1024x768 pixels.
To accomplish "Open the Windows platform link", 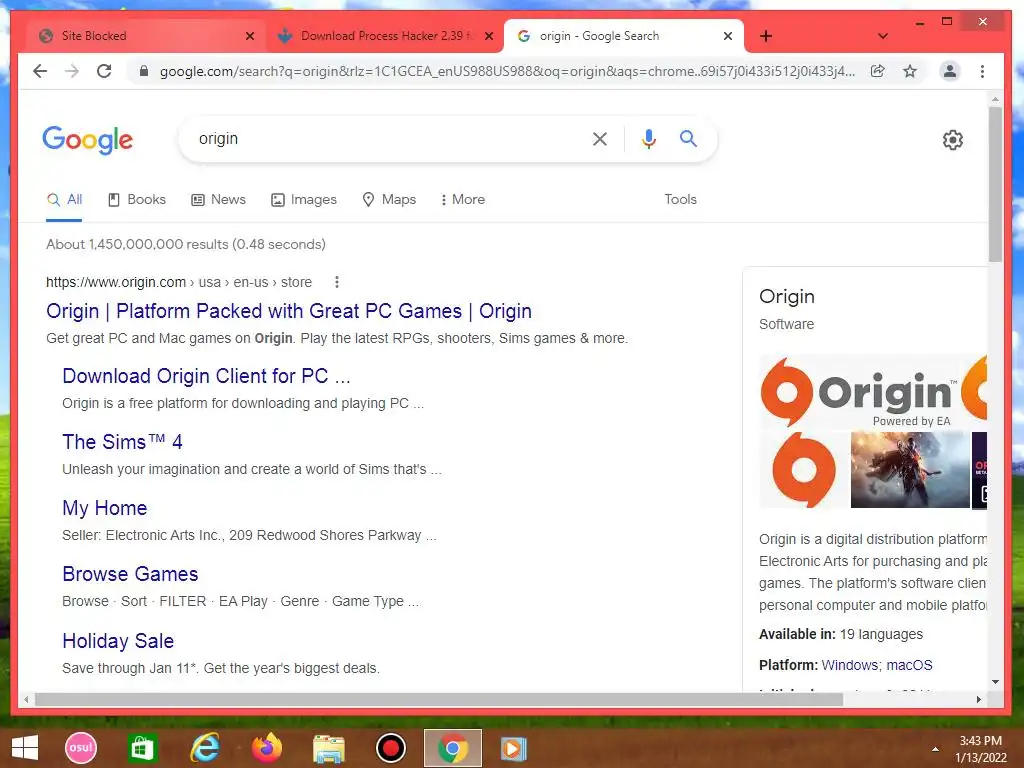I will pos(850,665).
